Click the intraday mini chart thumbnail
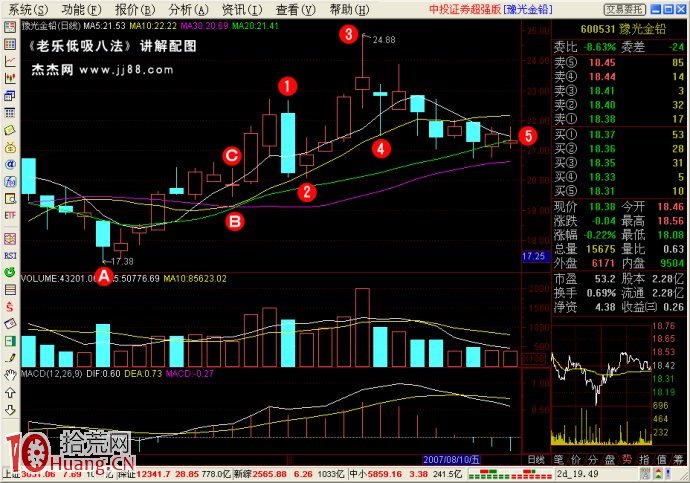This screenshot has height=483, width=690. click(x=602, y=386)
